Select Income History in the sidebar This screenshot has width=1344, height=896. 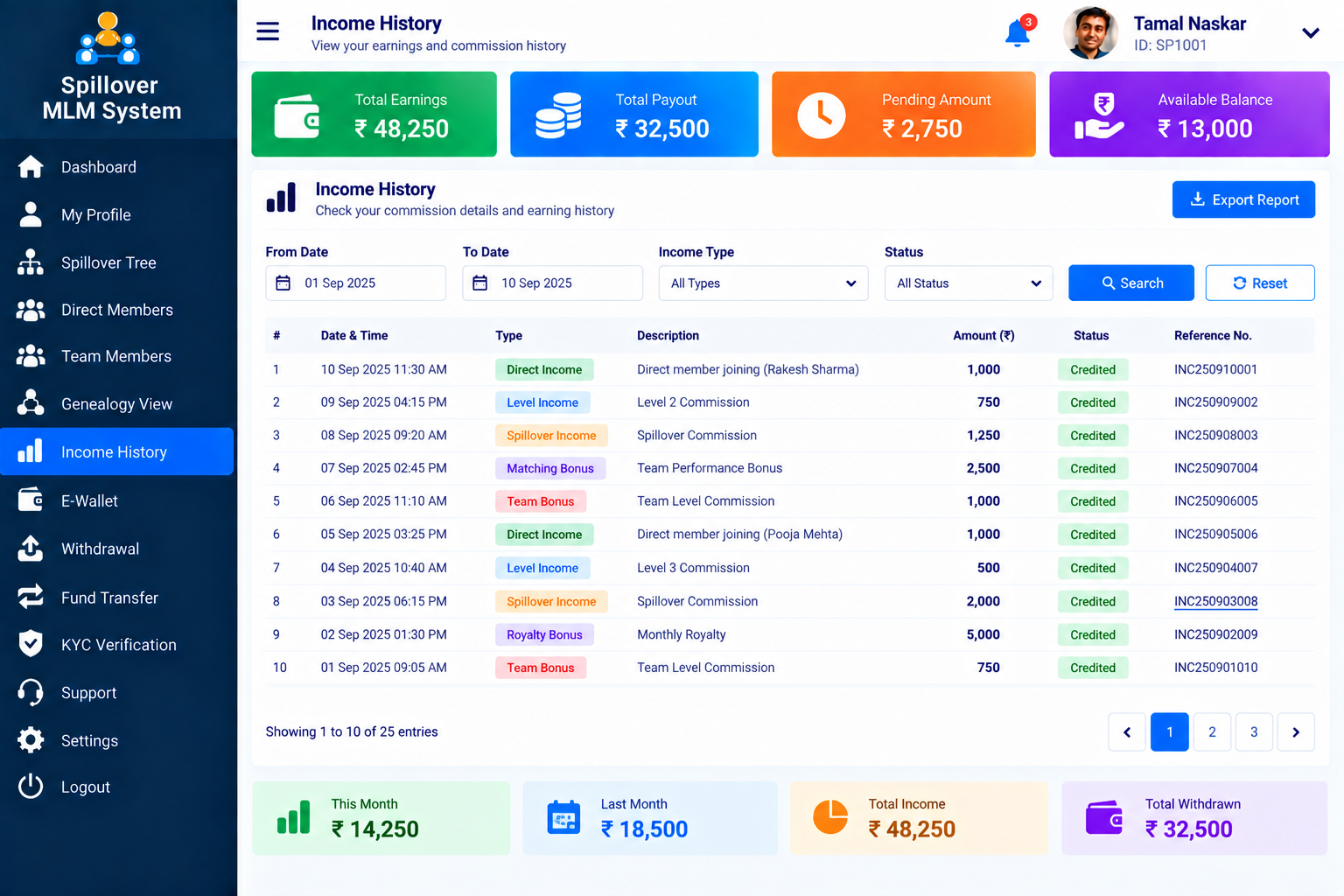pyautogui.click(x=117, y=451)
